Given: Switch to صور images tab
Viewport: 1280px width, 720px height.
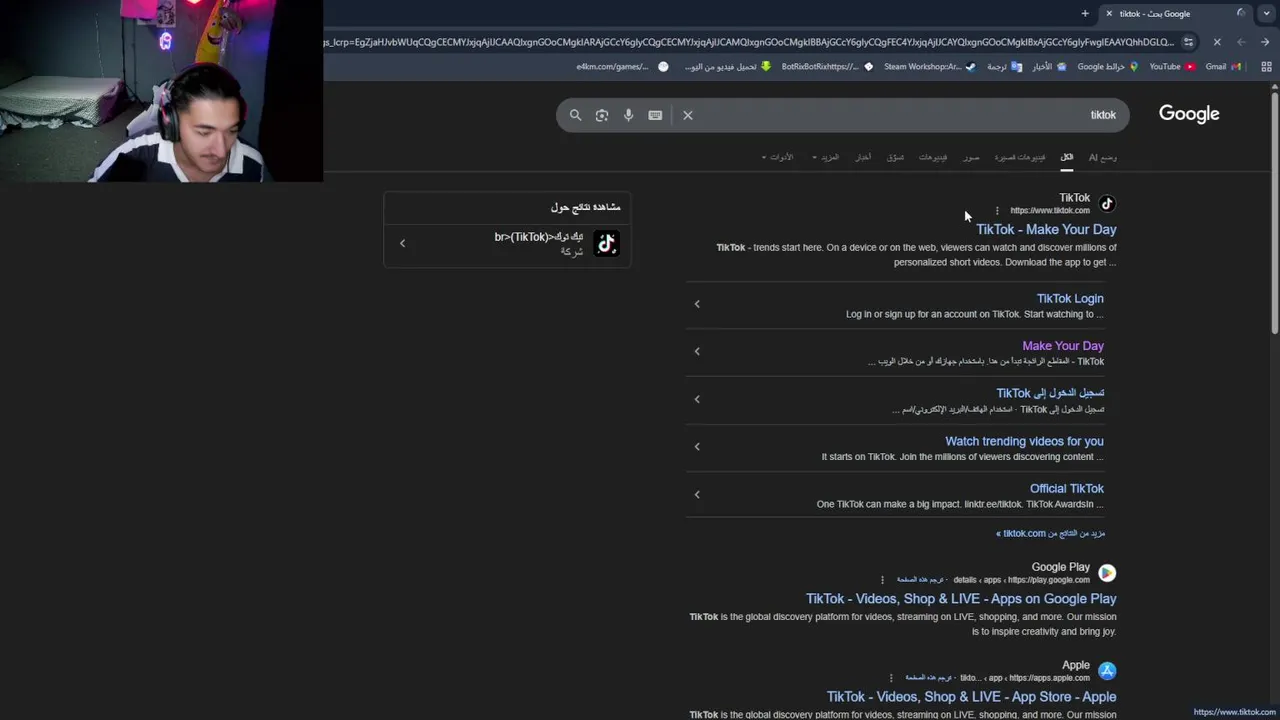Looking at the screenshot, I should (x=971, y=157).
